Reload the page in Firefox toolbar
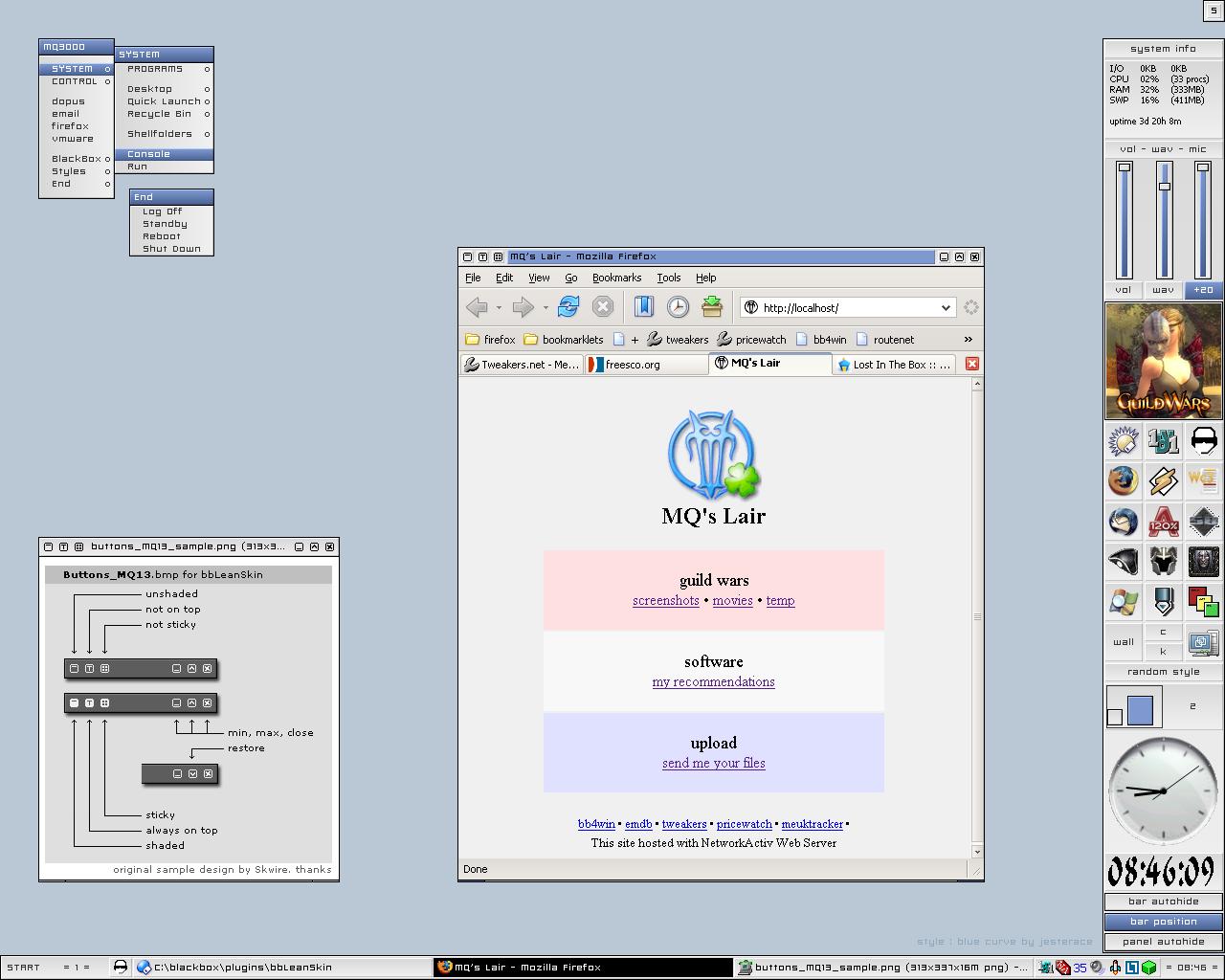 tap(568, 306)
